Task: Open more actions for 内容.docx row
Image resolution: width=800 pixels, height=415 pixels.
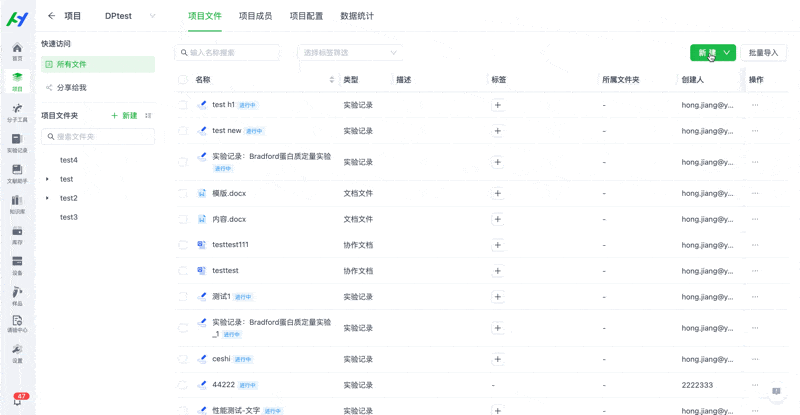Action: 755,219
